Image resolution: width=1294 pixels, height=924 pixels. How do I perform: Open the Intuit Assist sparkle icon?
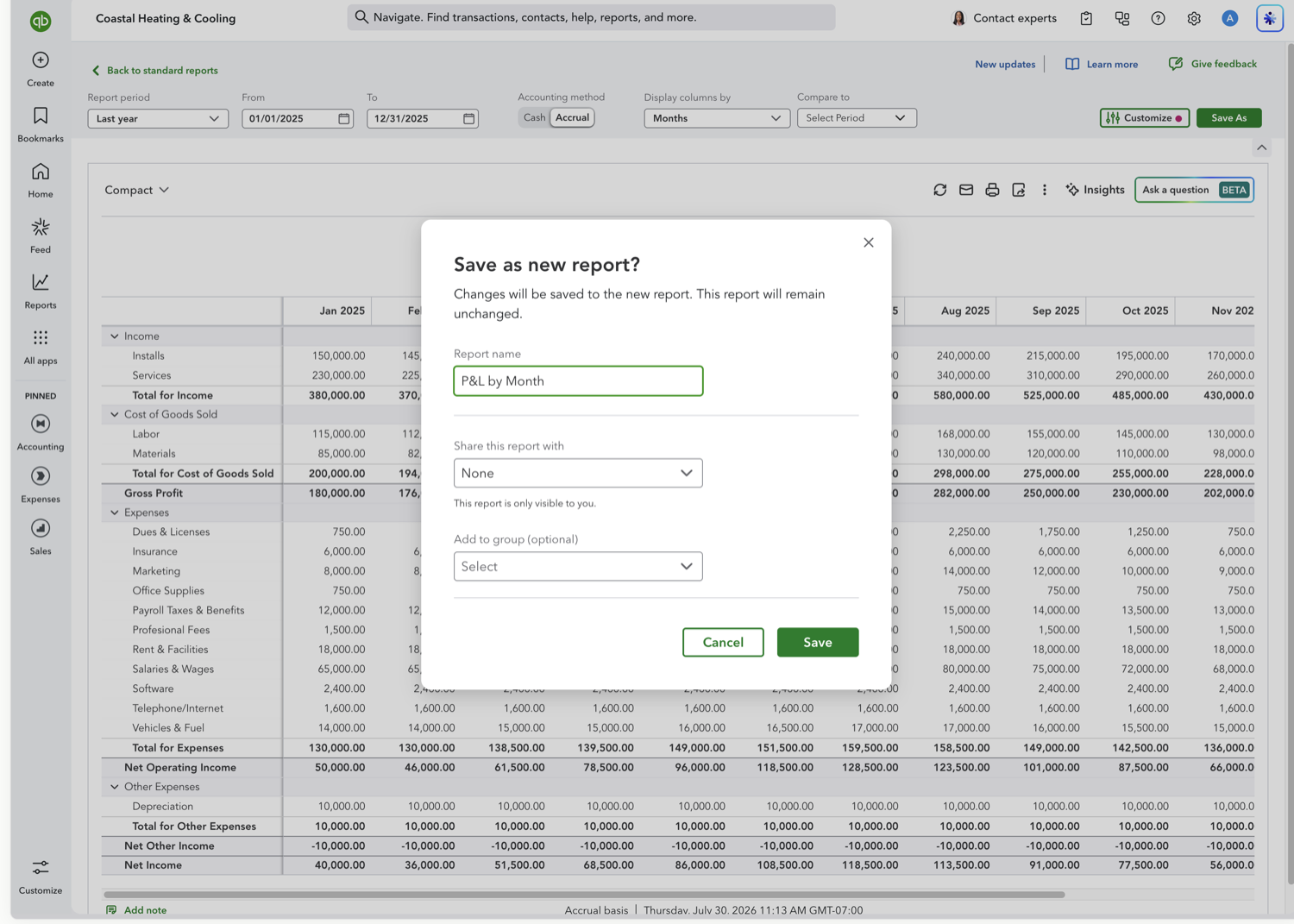[1270, 18]
